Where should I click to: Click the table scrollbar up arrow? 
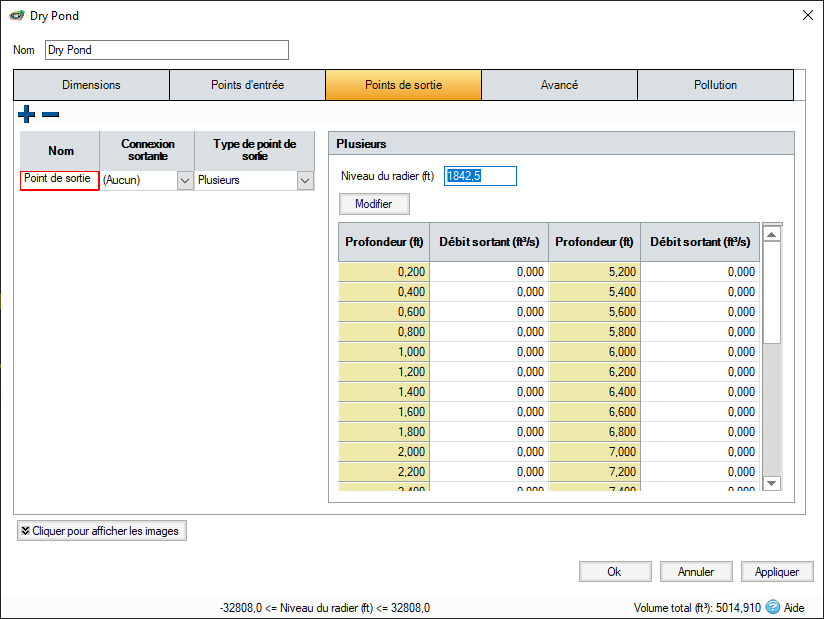point(771,234)
